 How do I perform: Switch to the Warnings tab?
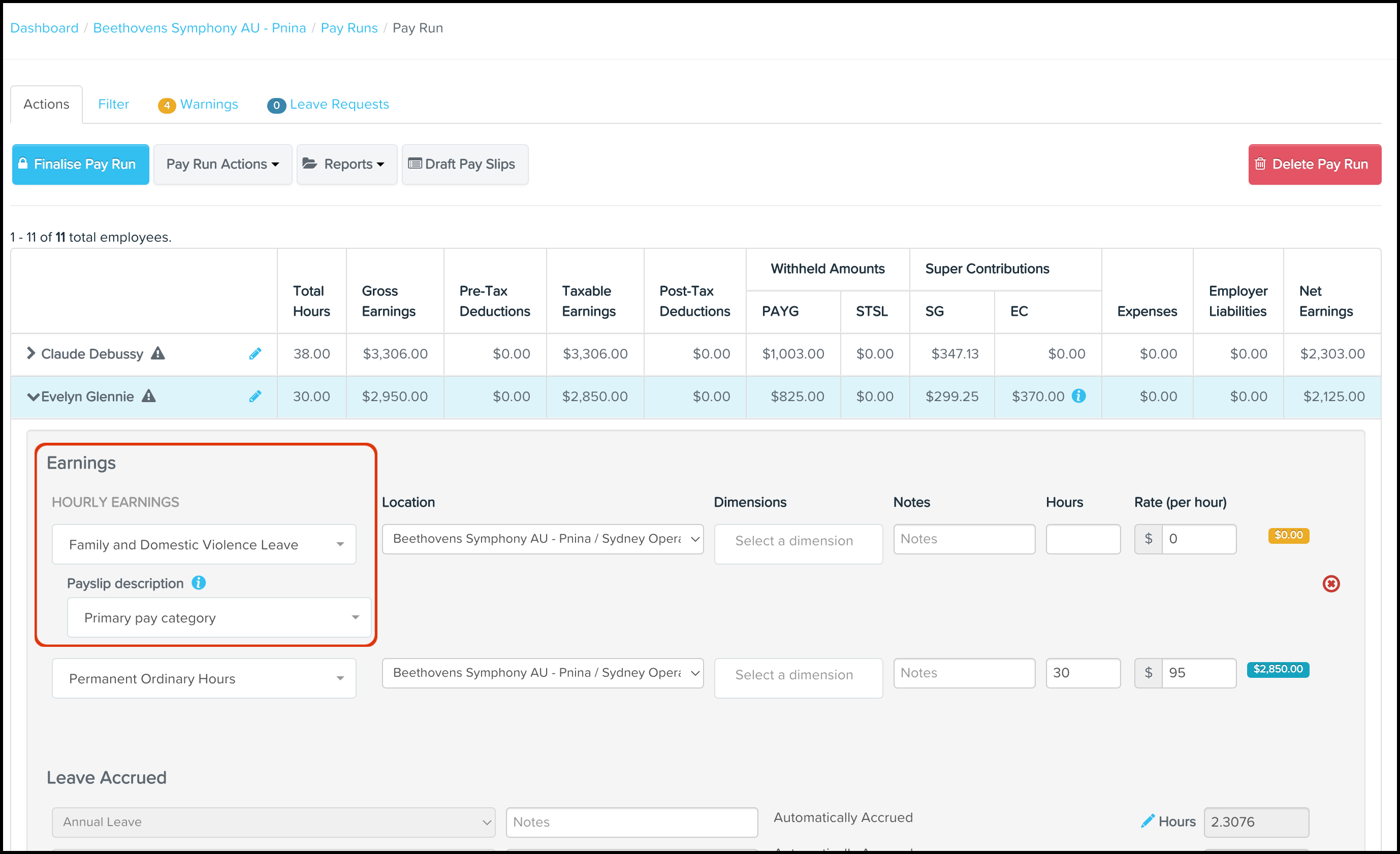(x=208, y=105)
